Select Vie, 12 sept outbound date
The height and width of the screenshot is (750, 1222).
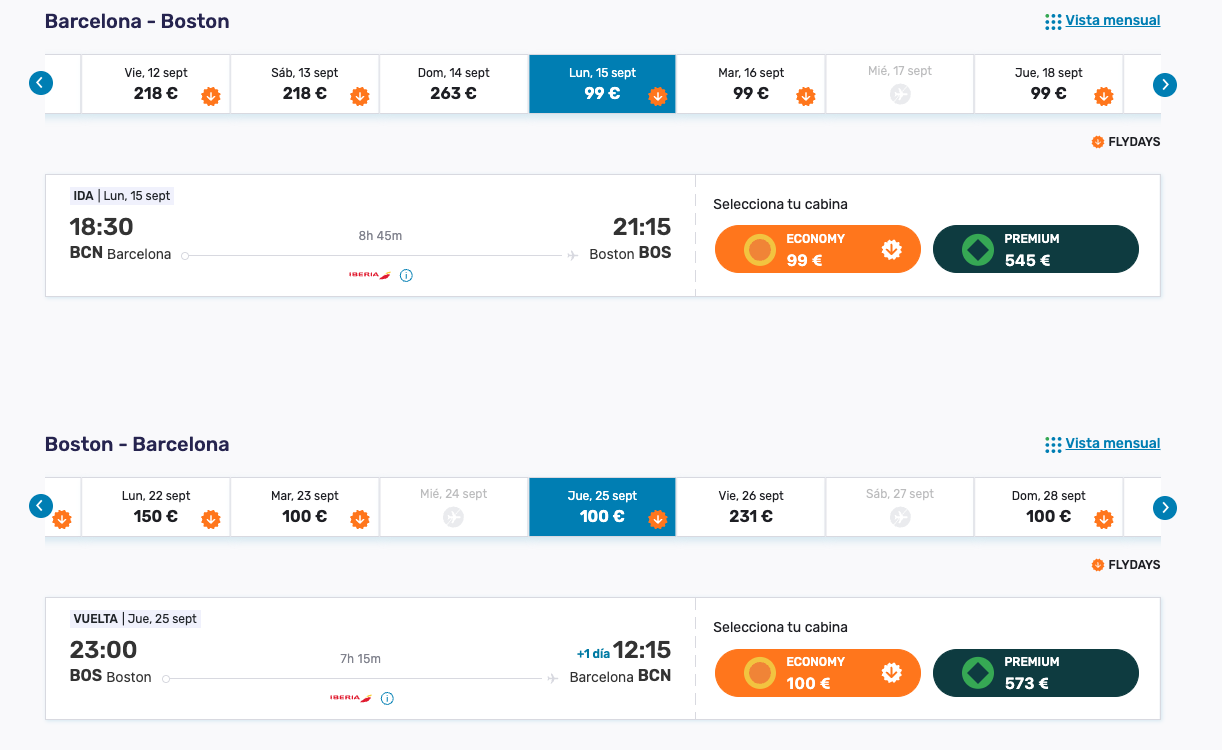(156, 84)
